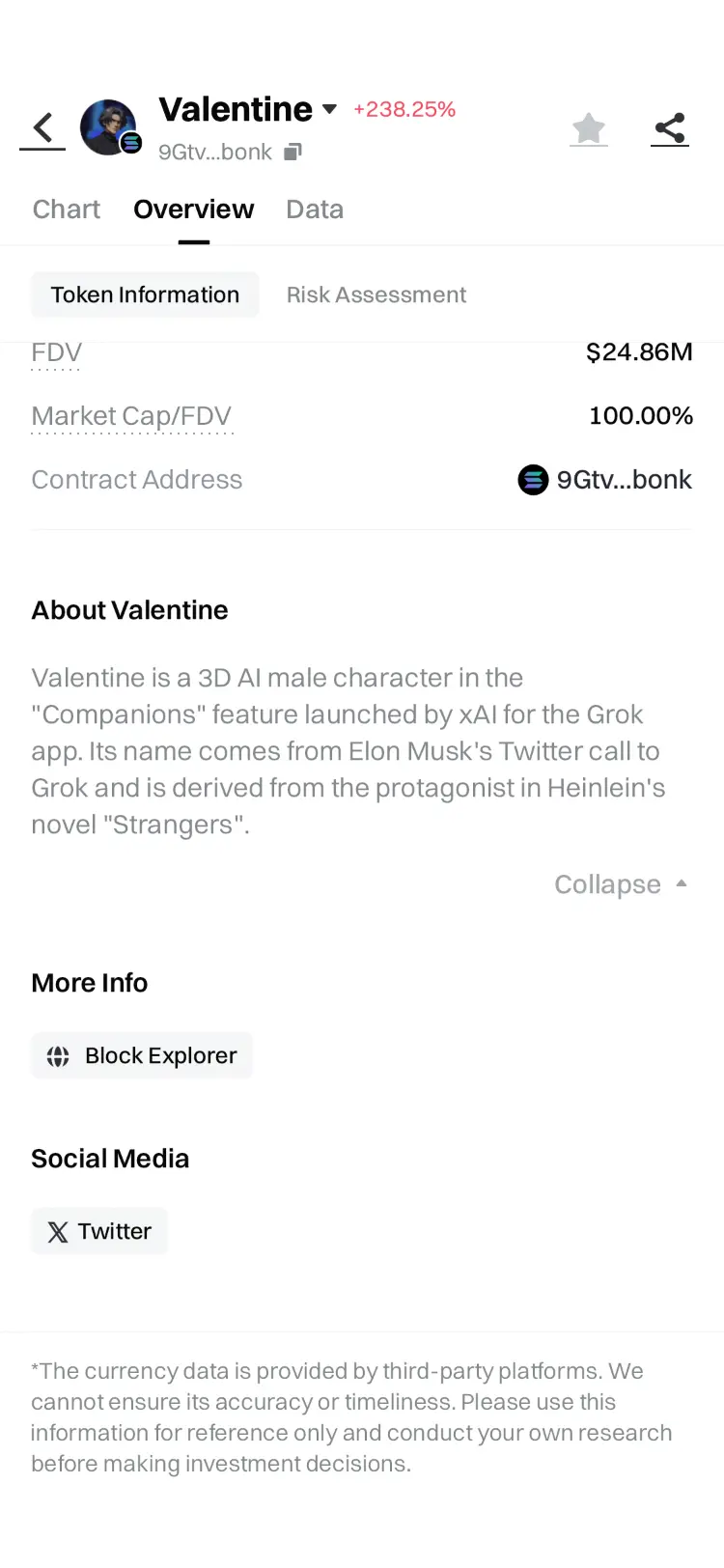Open the Data tab
The image size is (724, 1568).
[x=315, y=210]
